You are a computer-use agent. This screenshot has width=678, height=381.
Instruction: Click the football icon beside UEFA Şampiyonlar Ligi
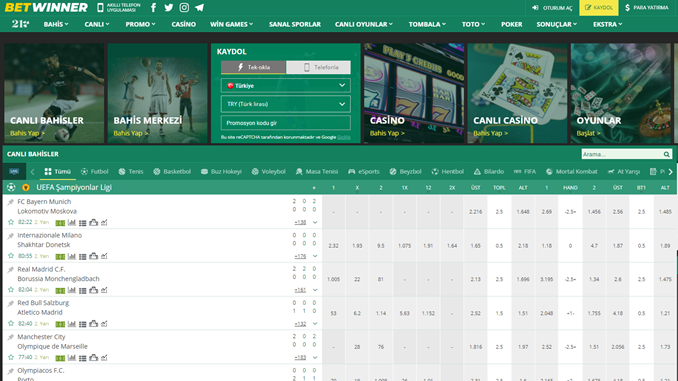click(11, 187)
